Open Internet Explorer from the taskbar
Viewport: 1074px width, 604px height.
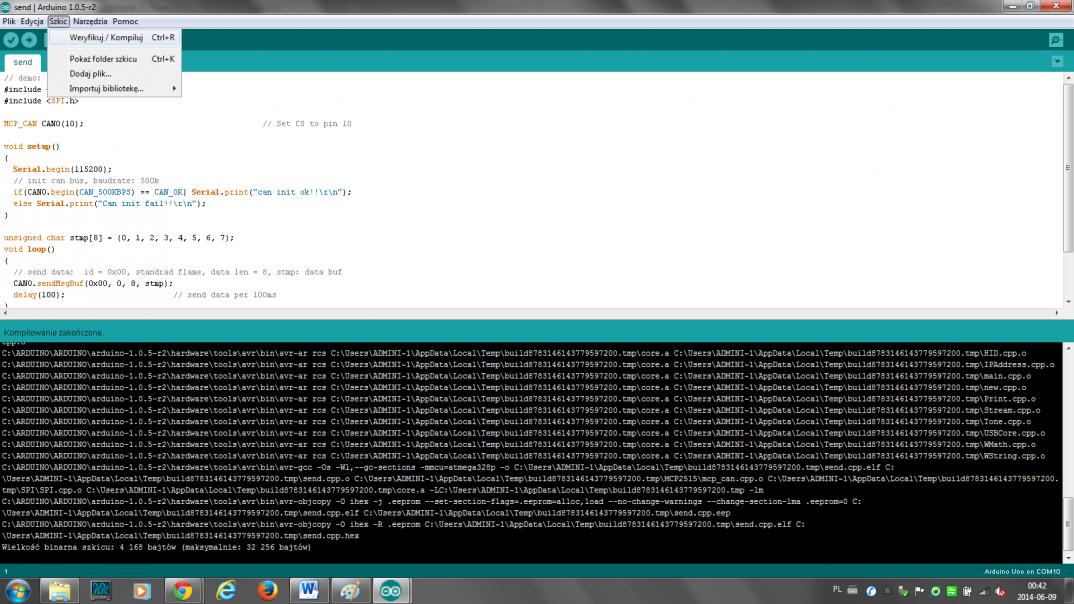click(x=225, y=590)
